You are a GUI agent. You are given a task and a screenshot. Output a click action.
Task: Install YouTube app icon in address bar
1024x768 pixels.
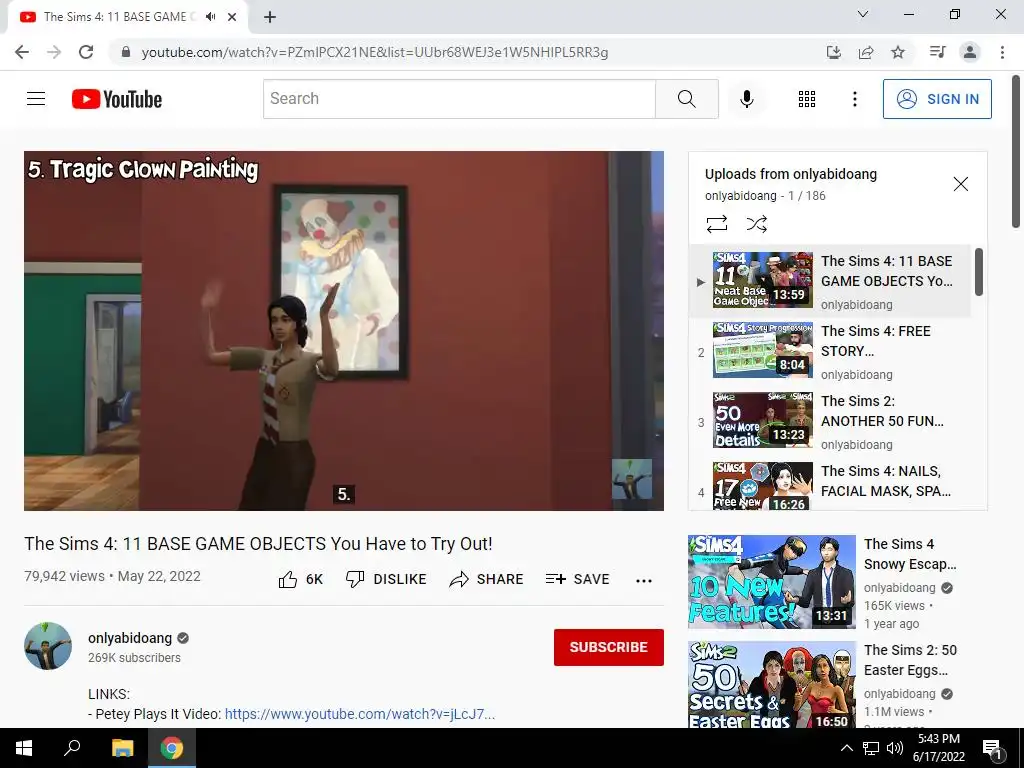point(833,52)
